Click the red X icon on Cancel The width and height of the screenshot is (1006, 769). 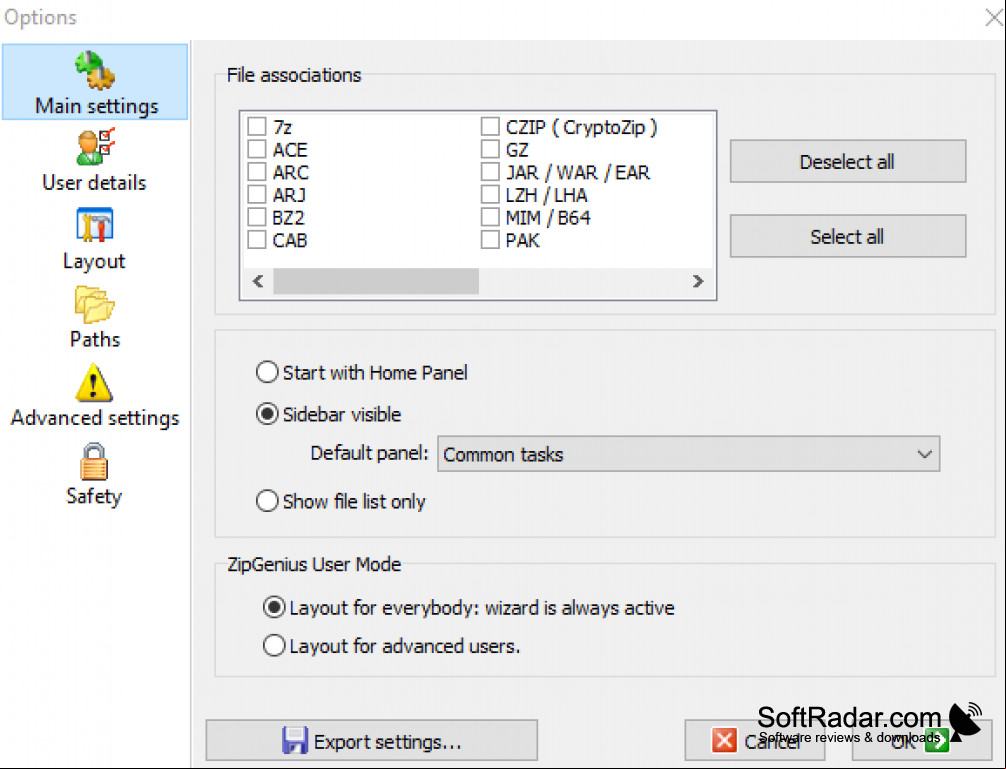(724, 740)
